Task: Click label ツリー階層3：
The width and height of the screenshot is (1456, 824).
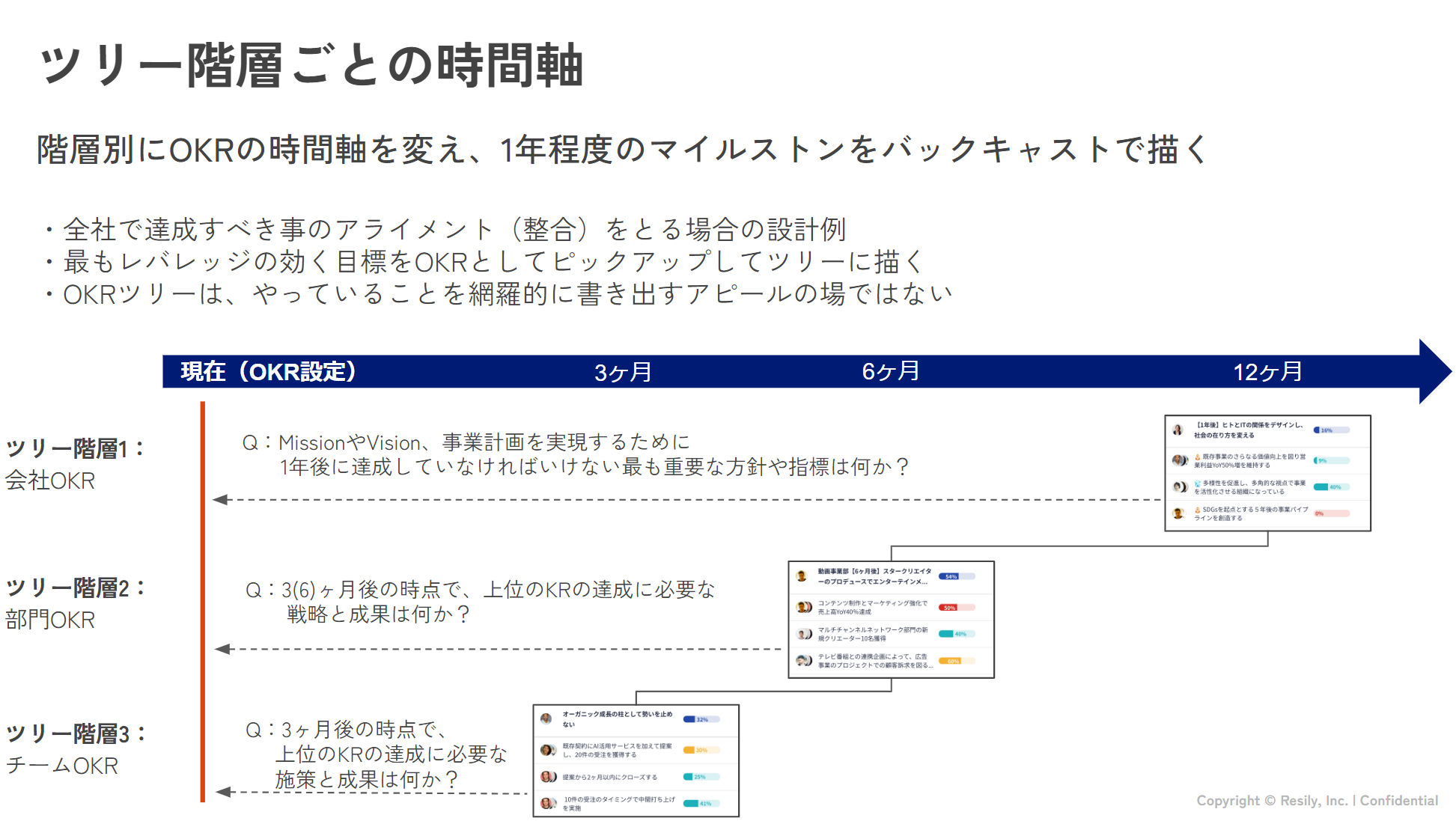Action: point(76,733)
